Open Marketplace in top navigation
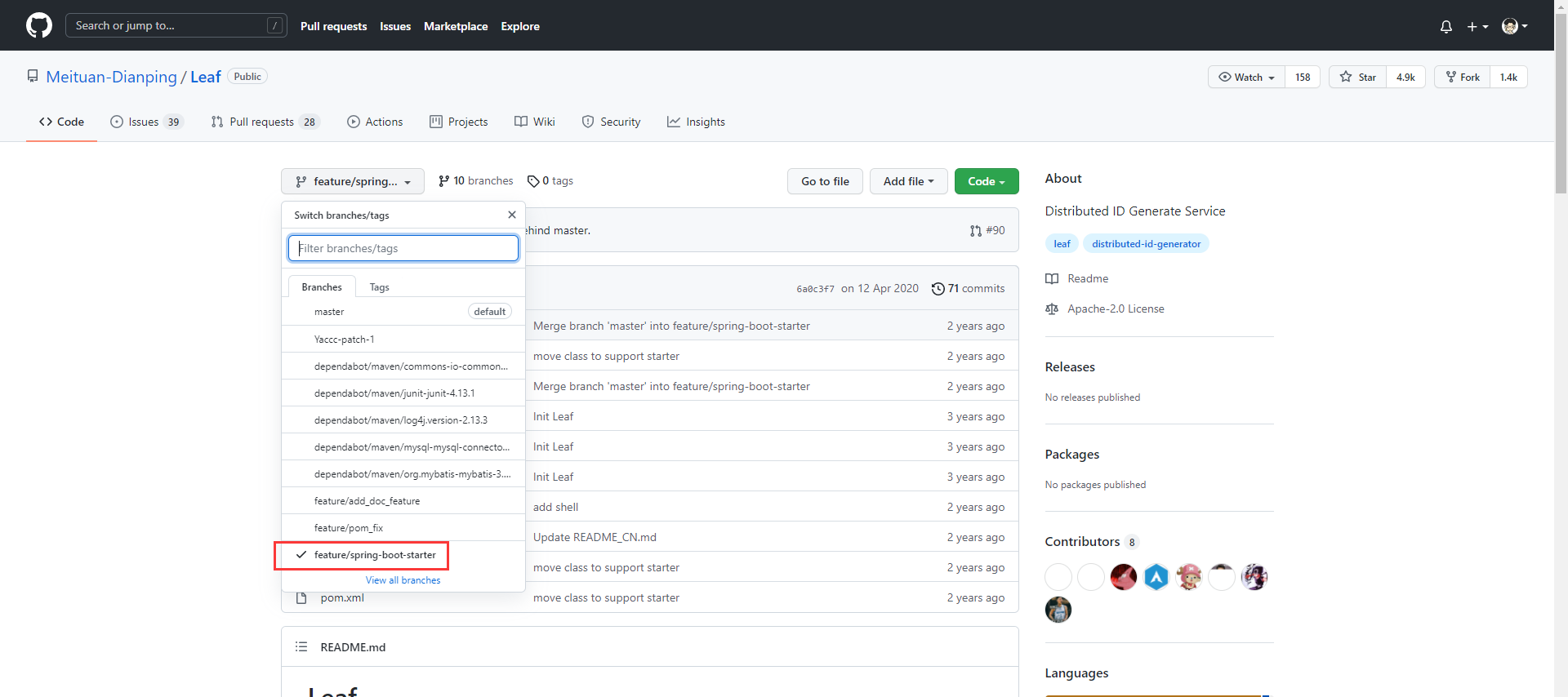This screenshot has height=697, width=1568. [456, 26]
